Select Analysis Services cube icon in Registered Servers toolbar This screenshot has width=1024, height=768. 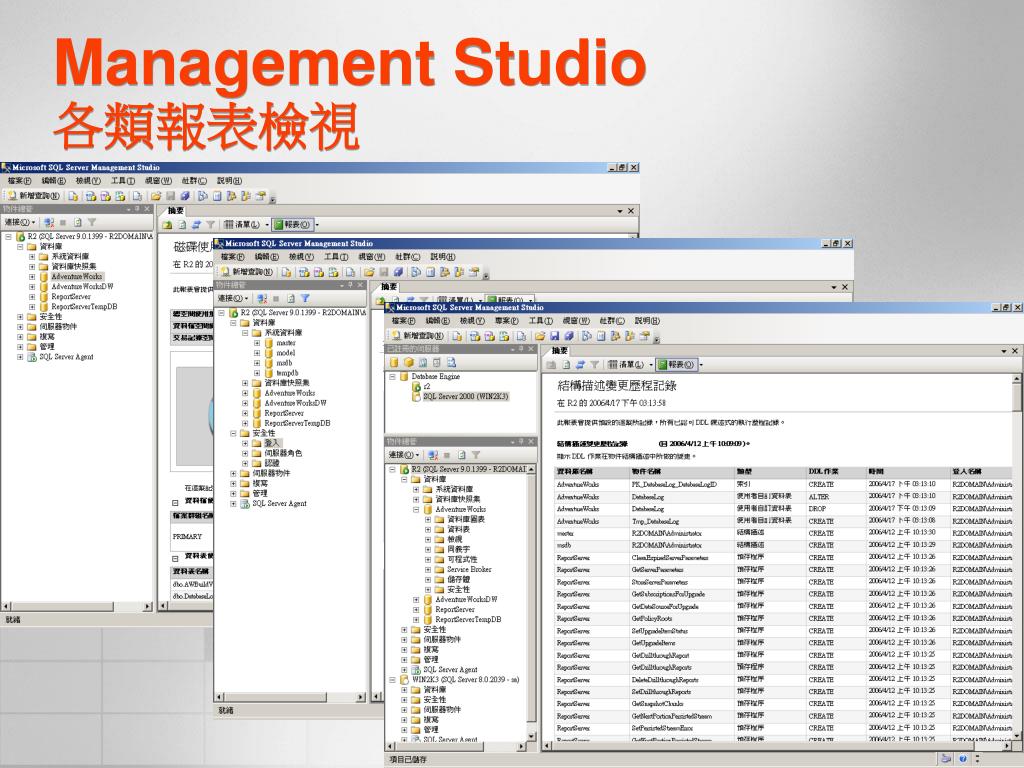tap(408, 362)
